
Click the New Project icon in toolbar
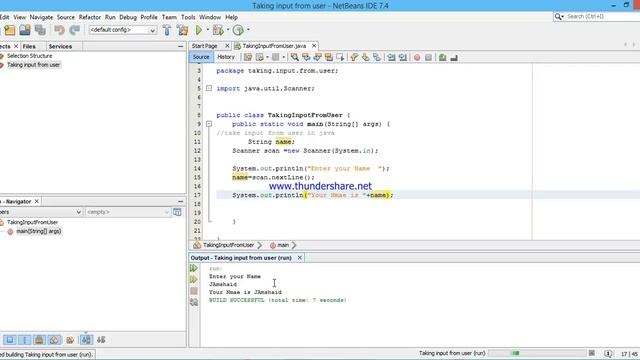pyautogui.click(x=9, y=30)
